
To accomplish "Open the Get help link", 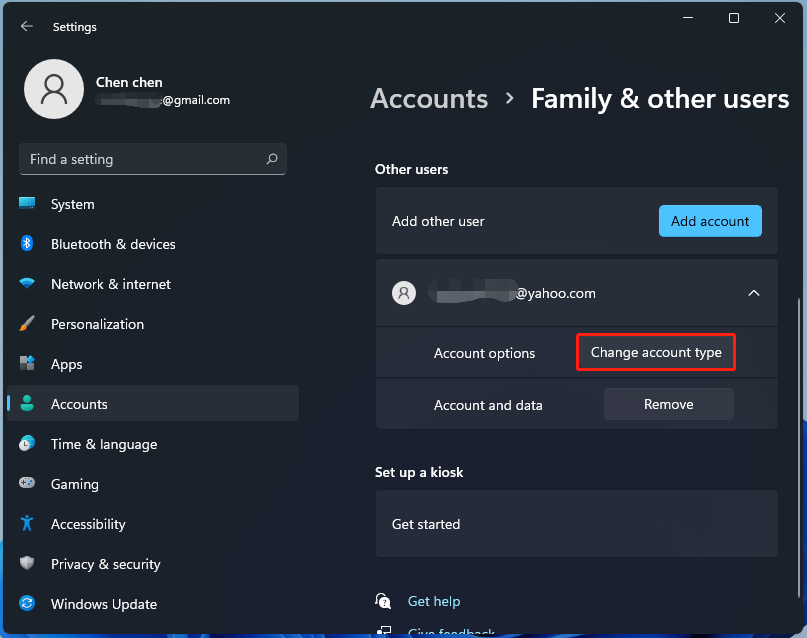I will click(x=434, y=601).
